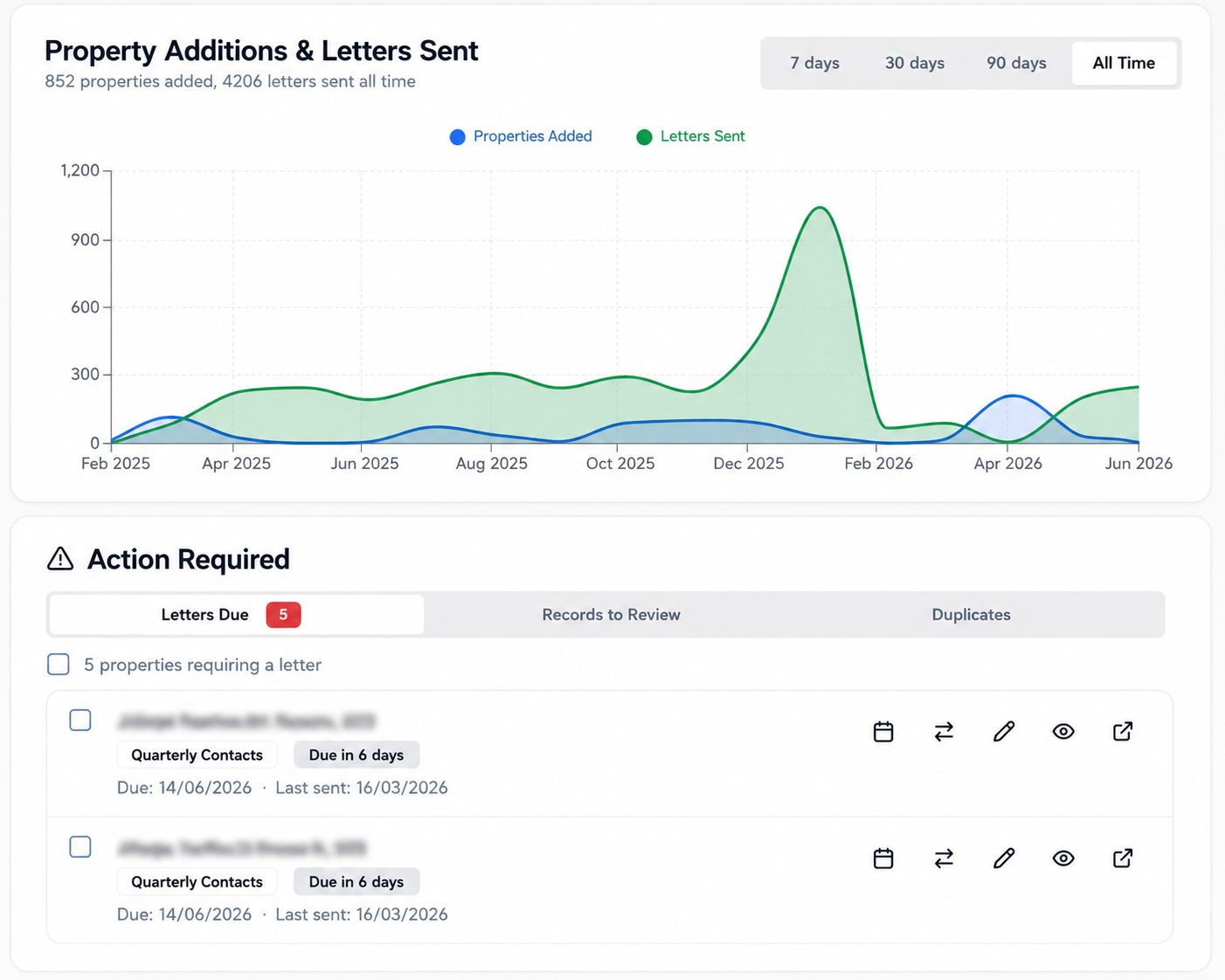1225x980 pixels.
Task: Click the red 5 badge on Letters Due
Action: click(283, 615)
